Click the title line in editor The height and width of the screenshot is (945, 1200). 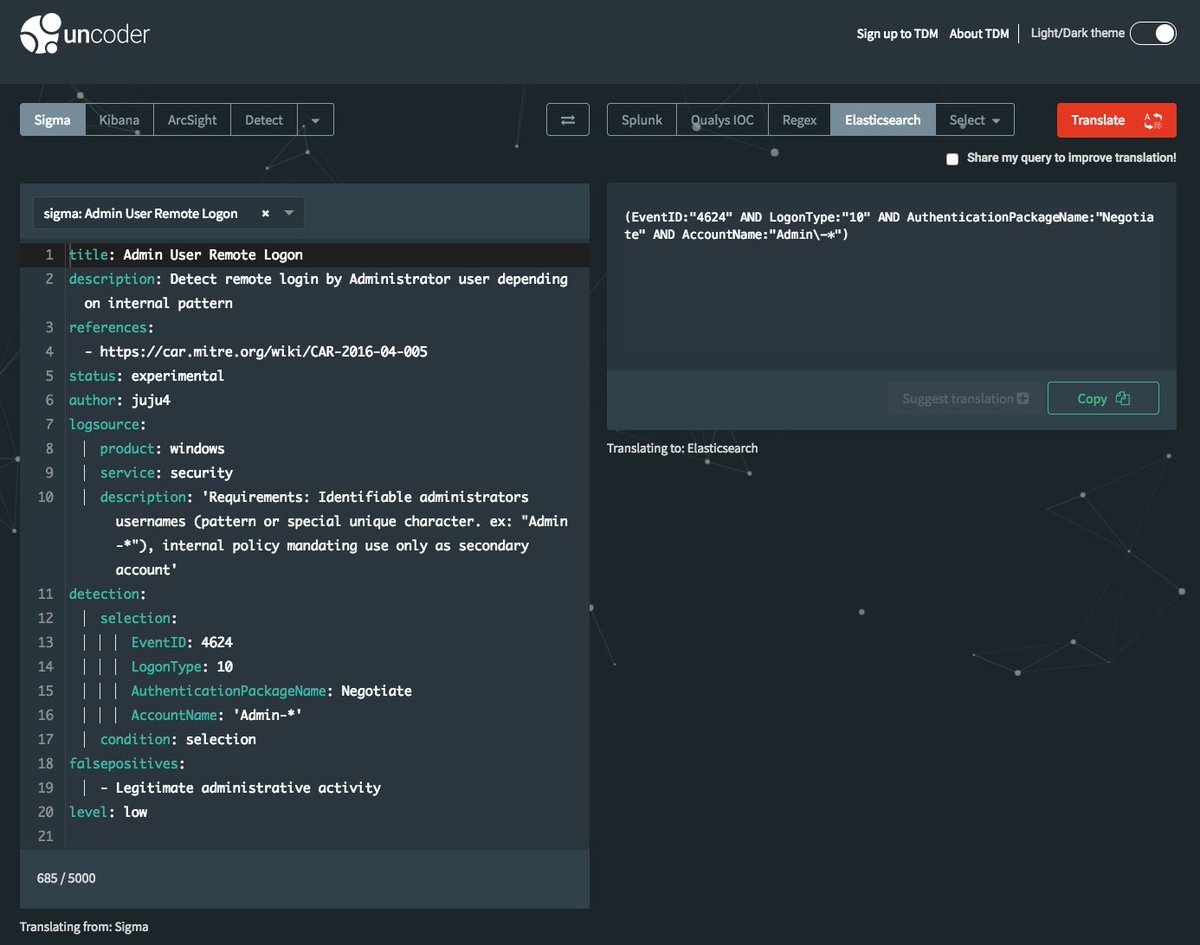pos(186,255)
